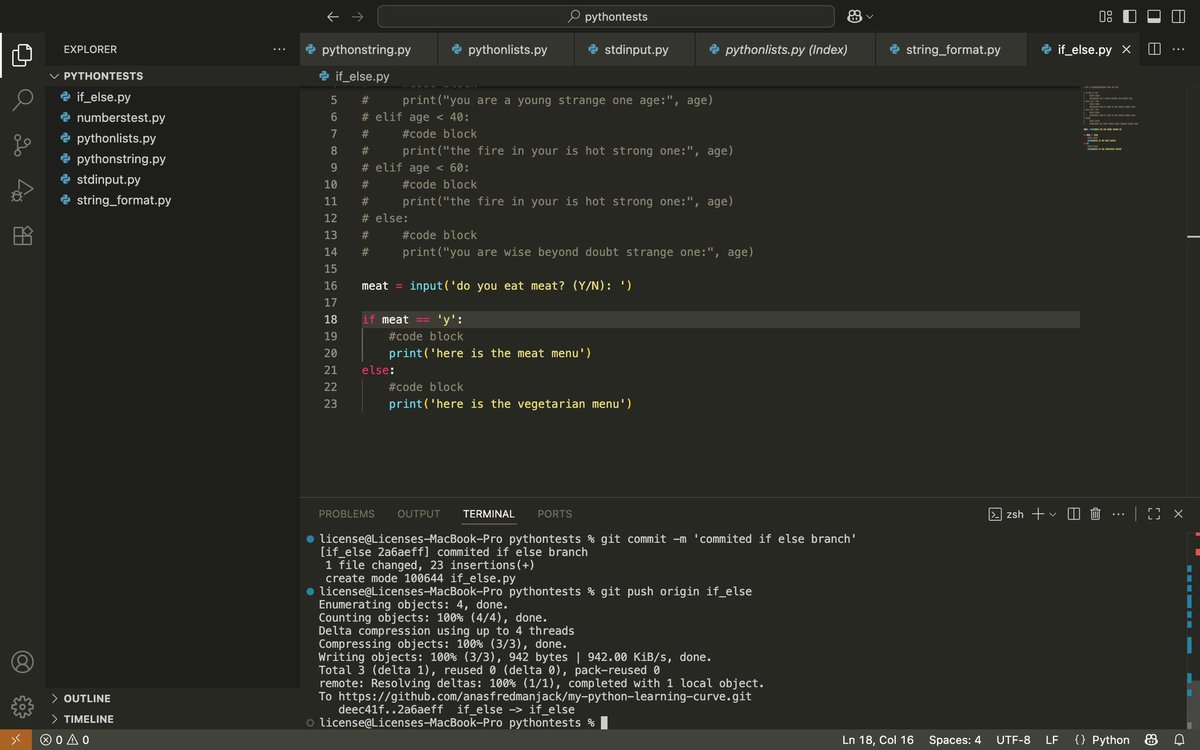Open Copilot status icon in status bar
The height and width of the screenshot is (750, 1200).
(1151, 740)
